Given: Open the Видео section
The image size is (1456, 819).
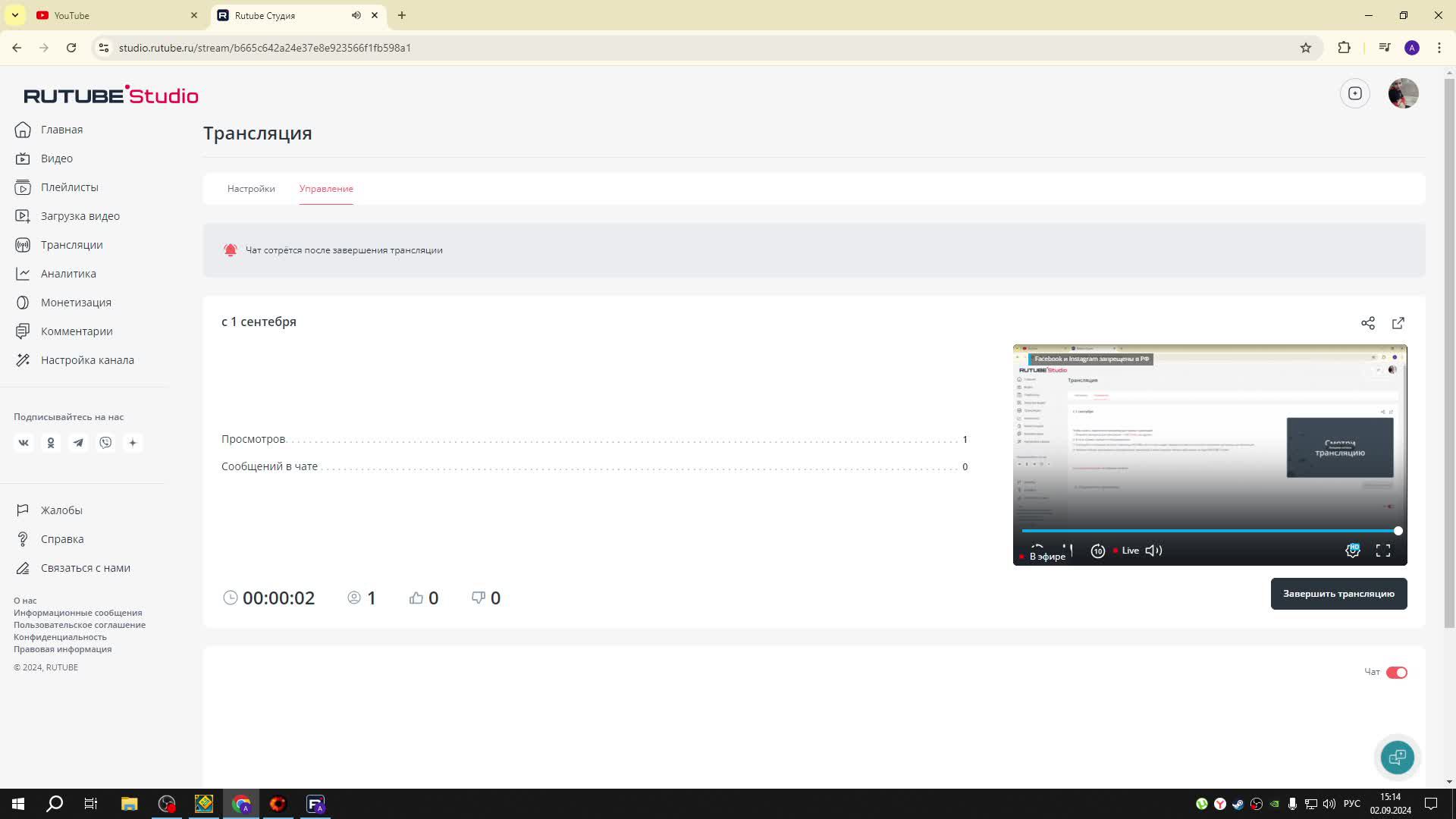Looking at the screenshot, I should (44, 158).
